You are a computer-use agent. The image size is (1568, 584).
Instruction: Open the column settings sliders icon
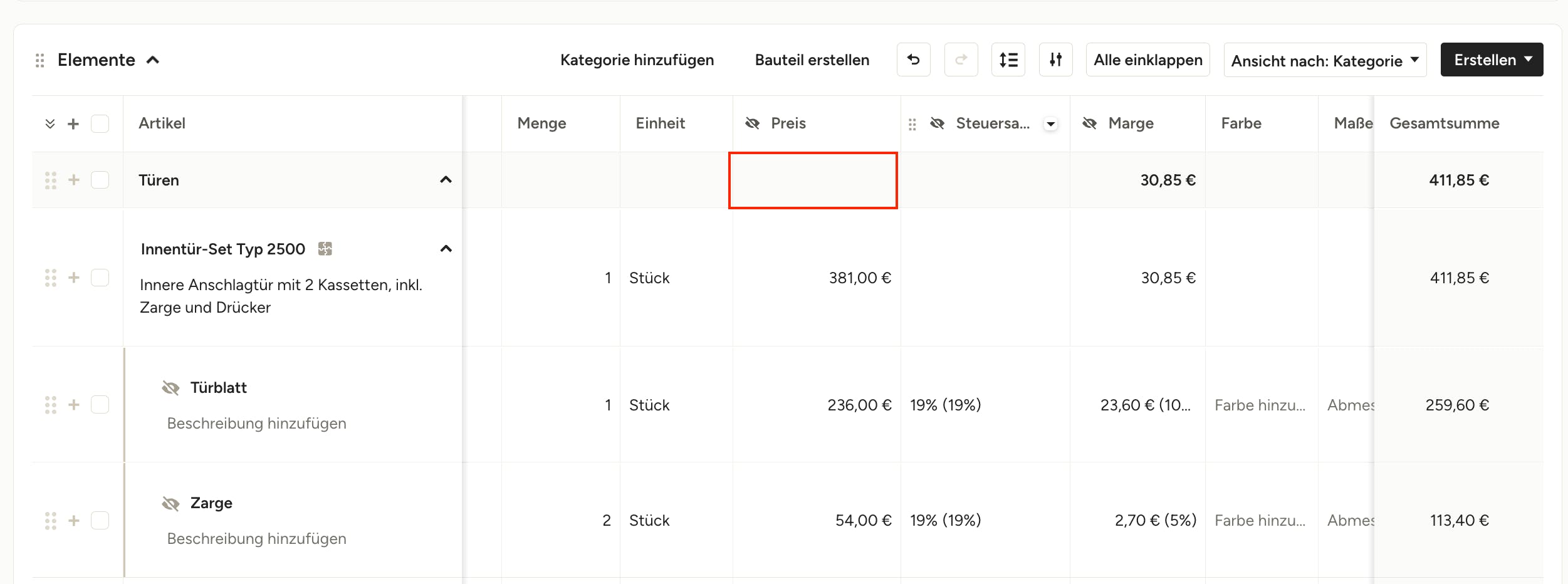click(1055, 60)
